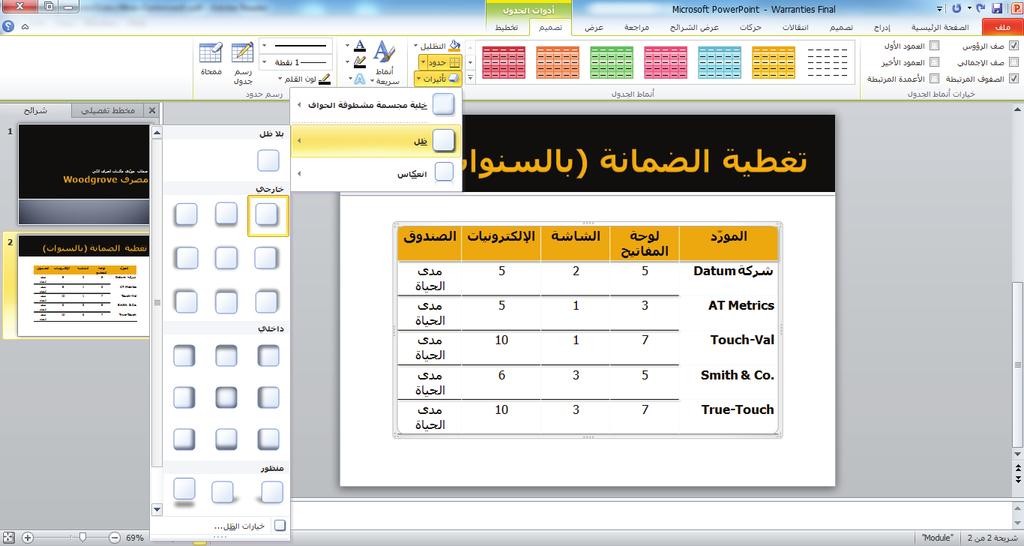The height and width of the screenshot is (546, 1024).
Task: Choose the No Shadow (بلا ظل) preset
Action: [x=268, y=160]
